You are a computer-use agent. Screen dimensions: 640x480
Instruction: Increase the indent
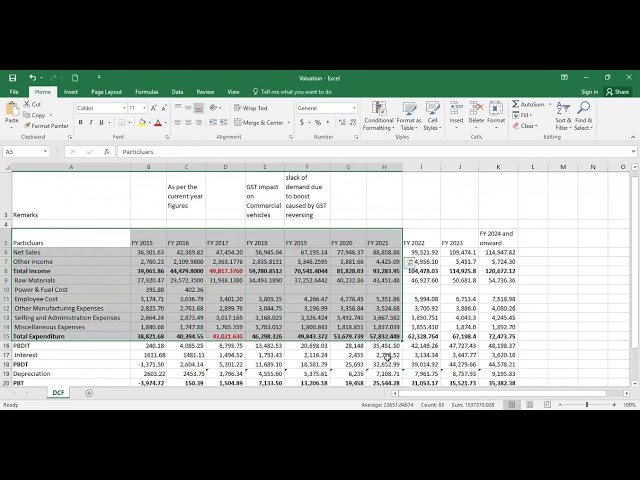point(223,122)
